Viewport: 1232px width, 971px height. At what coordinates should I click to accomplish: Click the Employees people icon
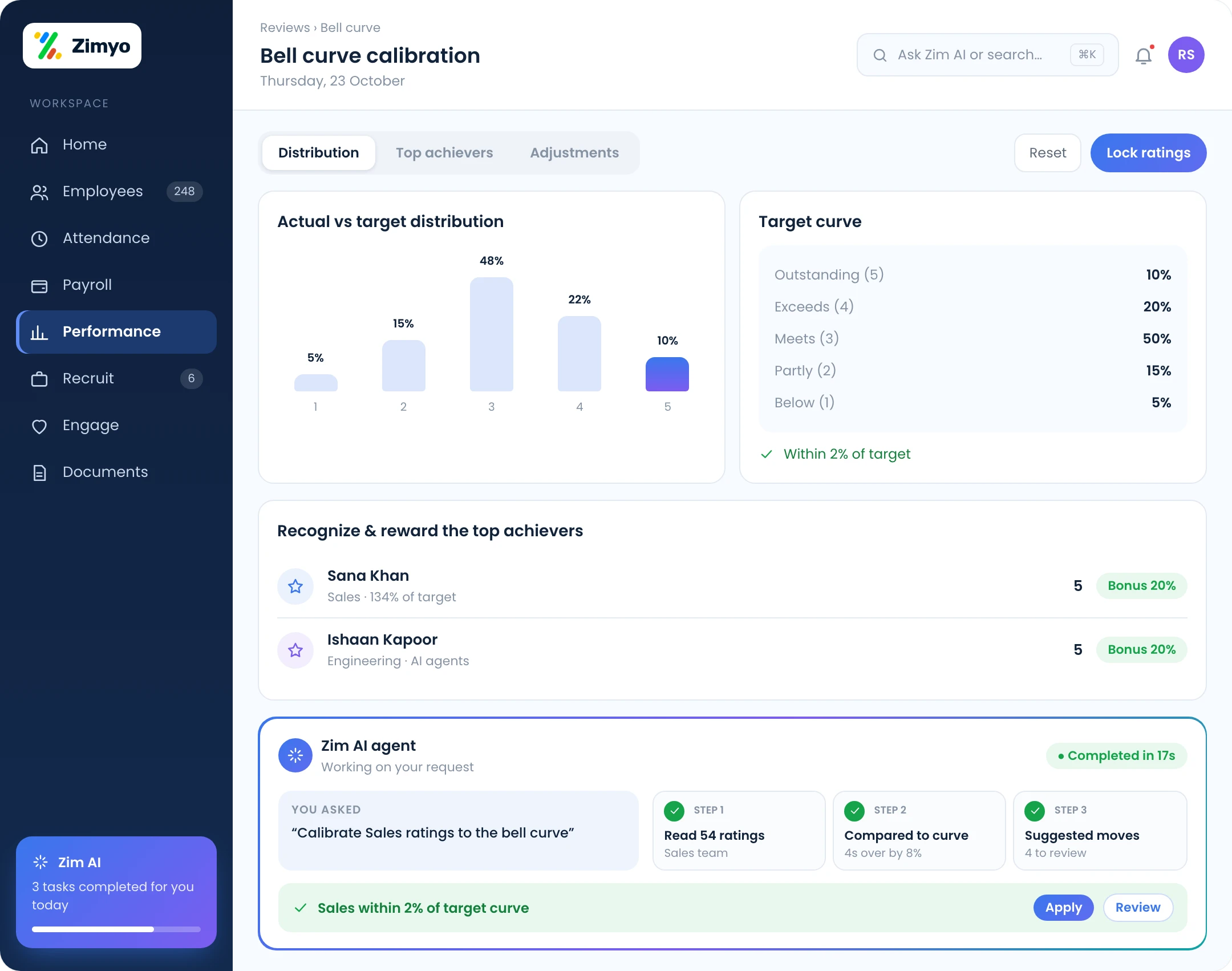39,192
